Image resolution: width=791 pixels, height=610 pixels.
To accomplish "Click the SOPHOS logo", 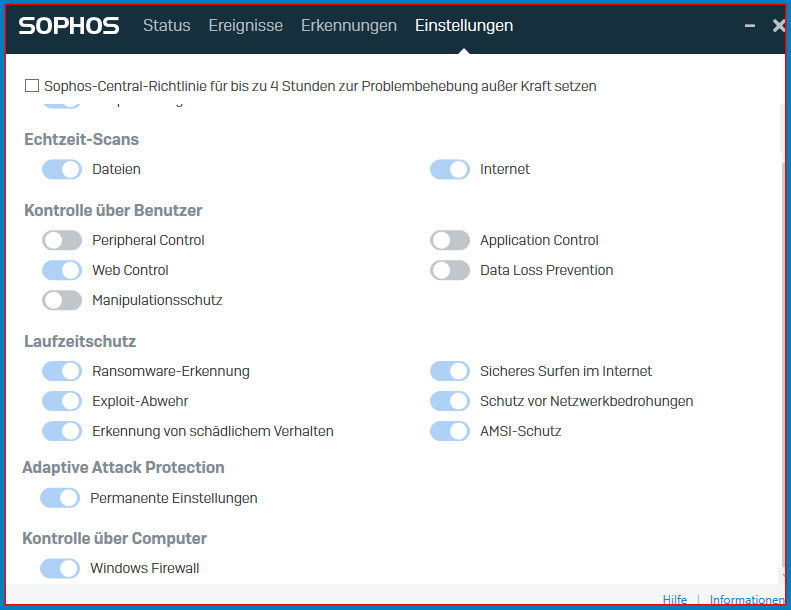I will point(69,26).
